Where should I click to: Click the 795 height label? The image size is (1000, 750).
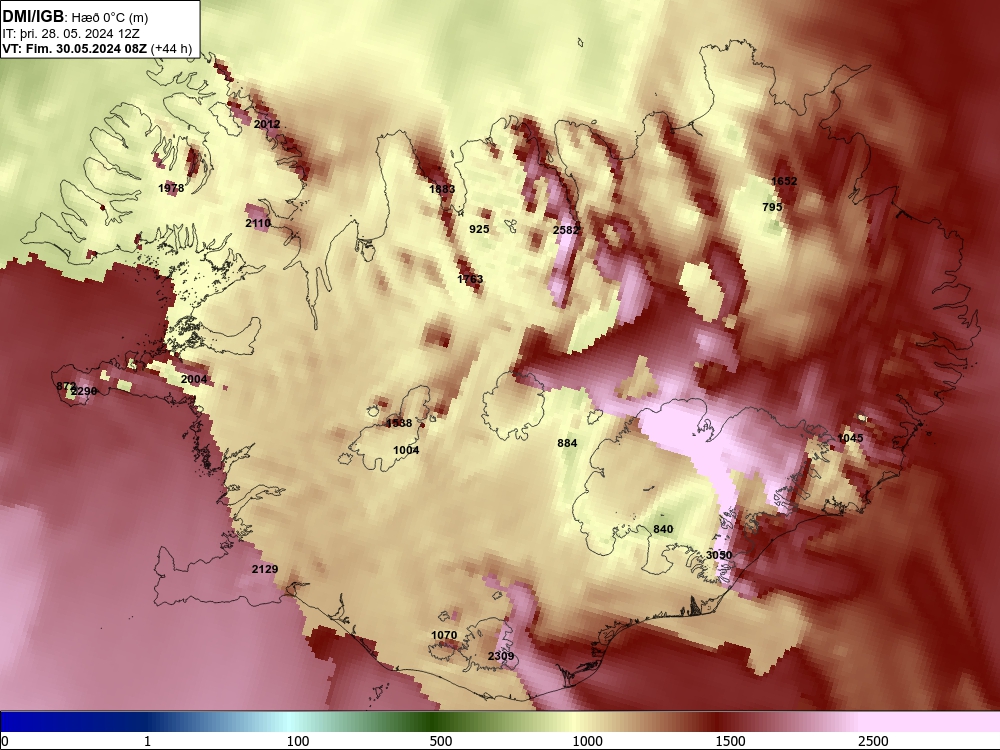pos(772,207)
